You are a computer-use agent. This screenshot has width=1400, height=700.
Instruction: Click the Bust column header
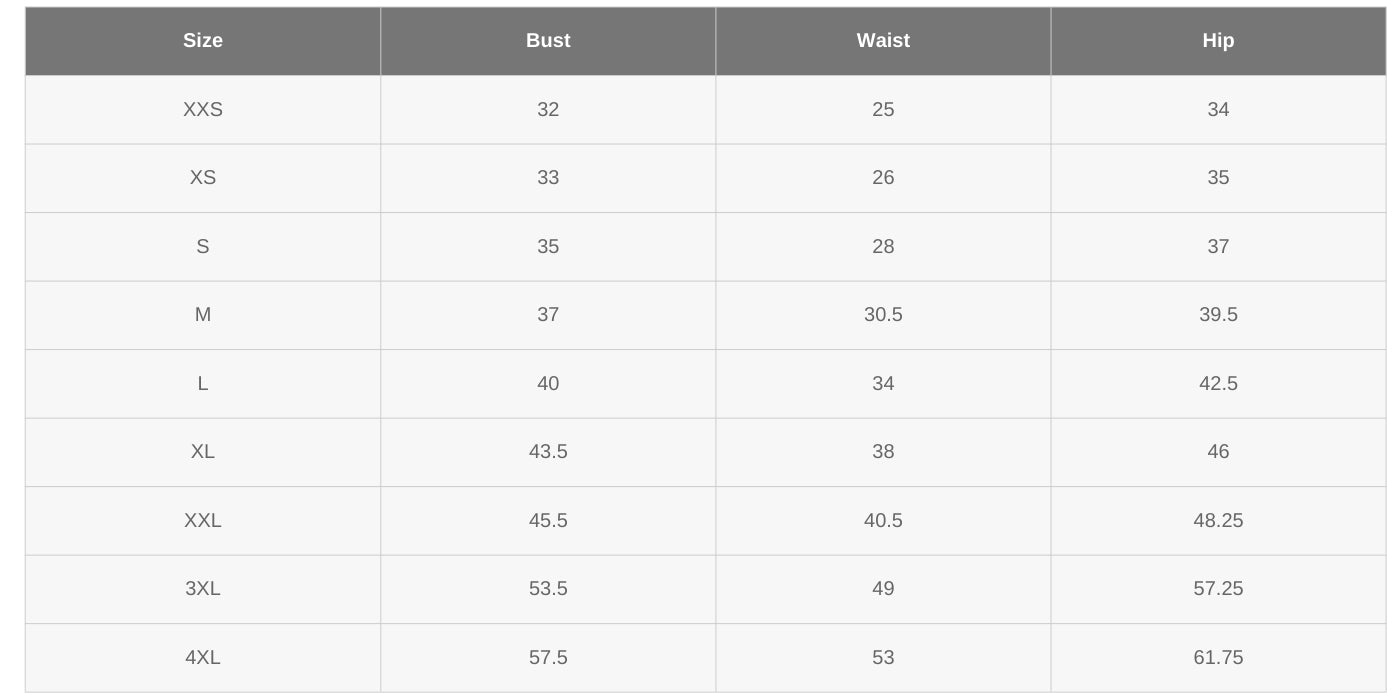pyautogui.click(x=548, y=41)
